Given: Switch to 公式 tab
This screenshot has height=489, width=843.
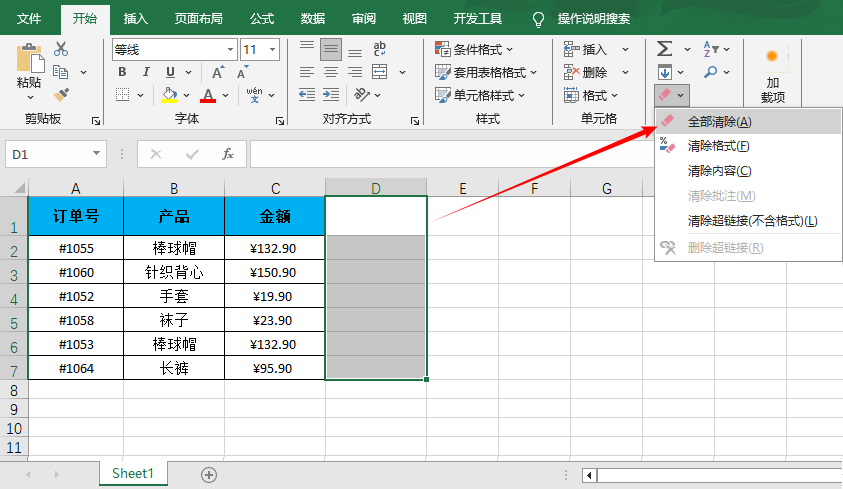Looking at the screenshot, I should click(x=262, y=19).
